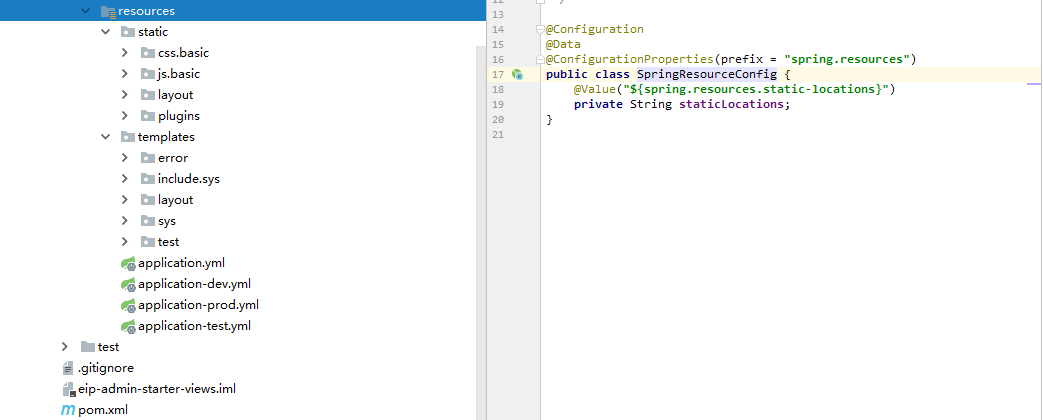
Task: Click the @Configuration annotation
Action: (x=595, y=29)
